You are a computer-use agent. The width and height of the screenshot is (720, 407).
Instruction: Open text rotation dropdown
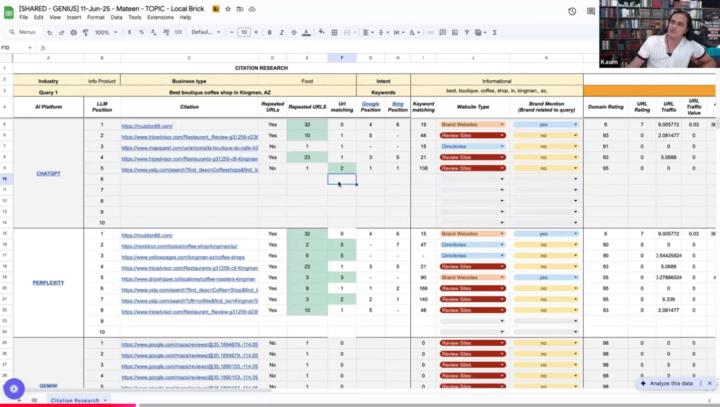(x=414, y=33)
